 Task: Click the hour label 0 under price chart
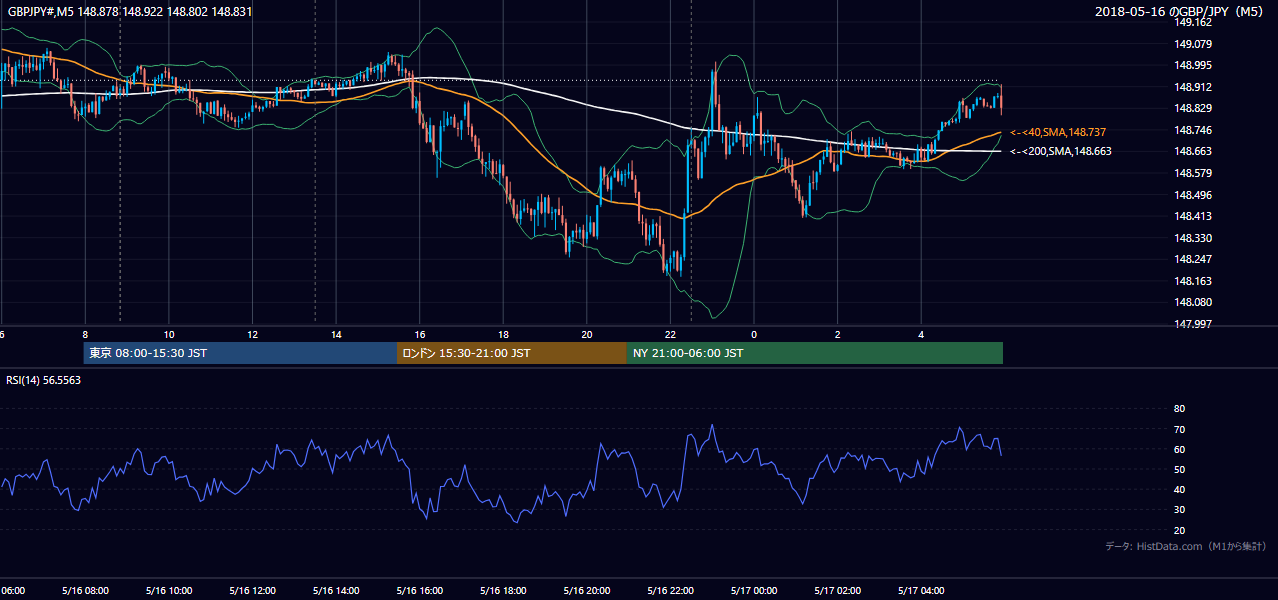[x=754, y=335]
